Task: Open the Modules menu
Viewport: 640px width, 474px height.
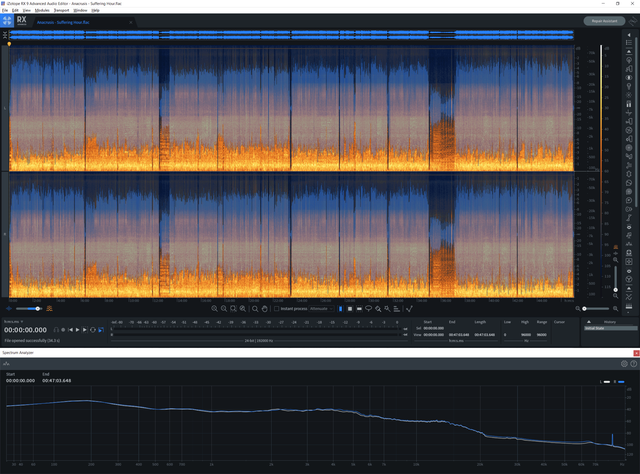Action: (42, 10)
